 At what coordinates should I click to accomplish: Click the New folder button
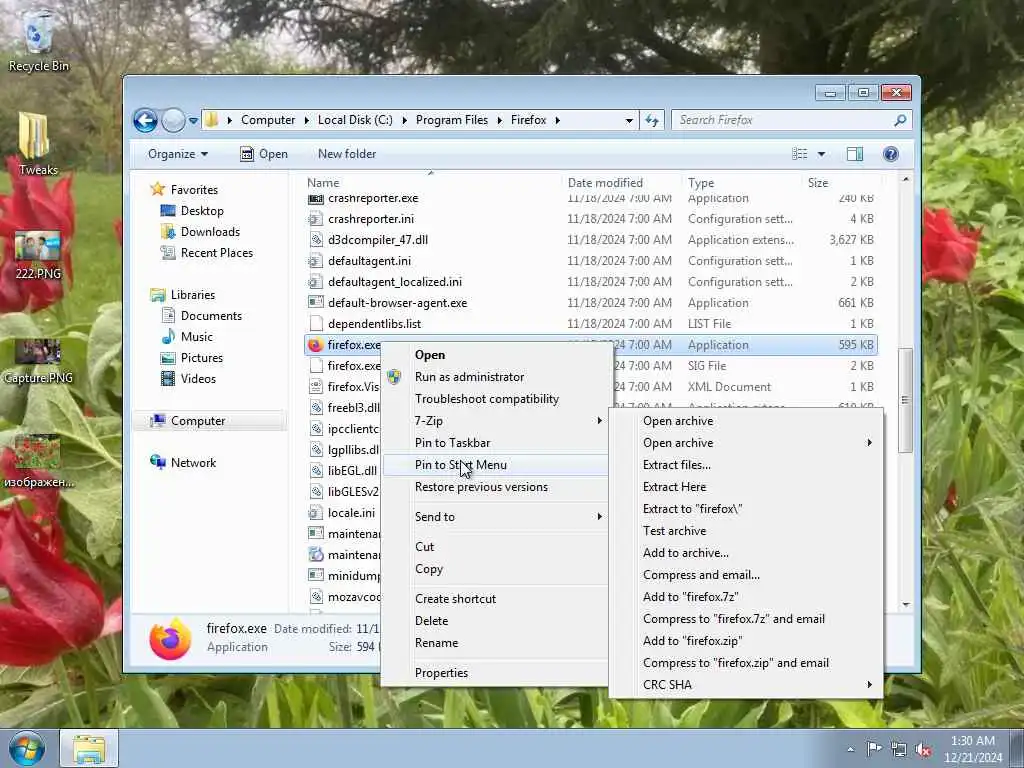pos(347,154)
